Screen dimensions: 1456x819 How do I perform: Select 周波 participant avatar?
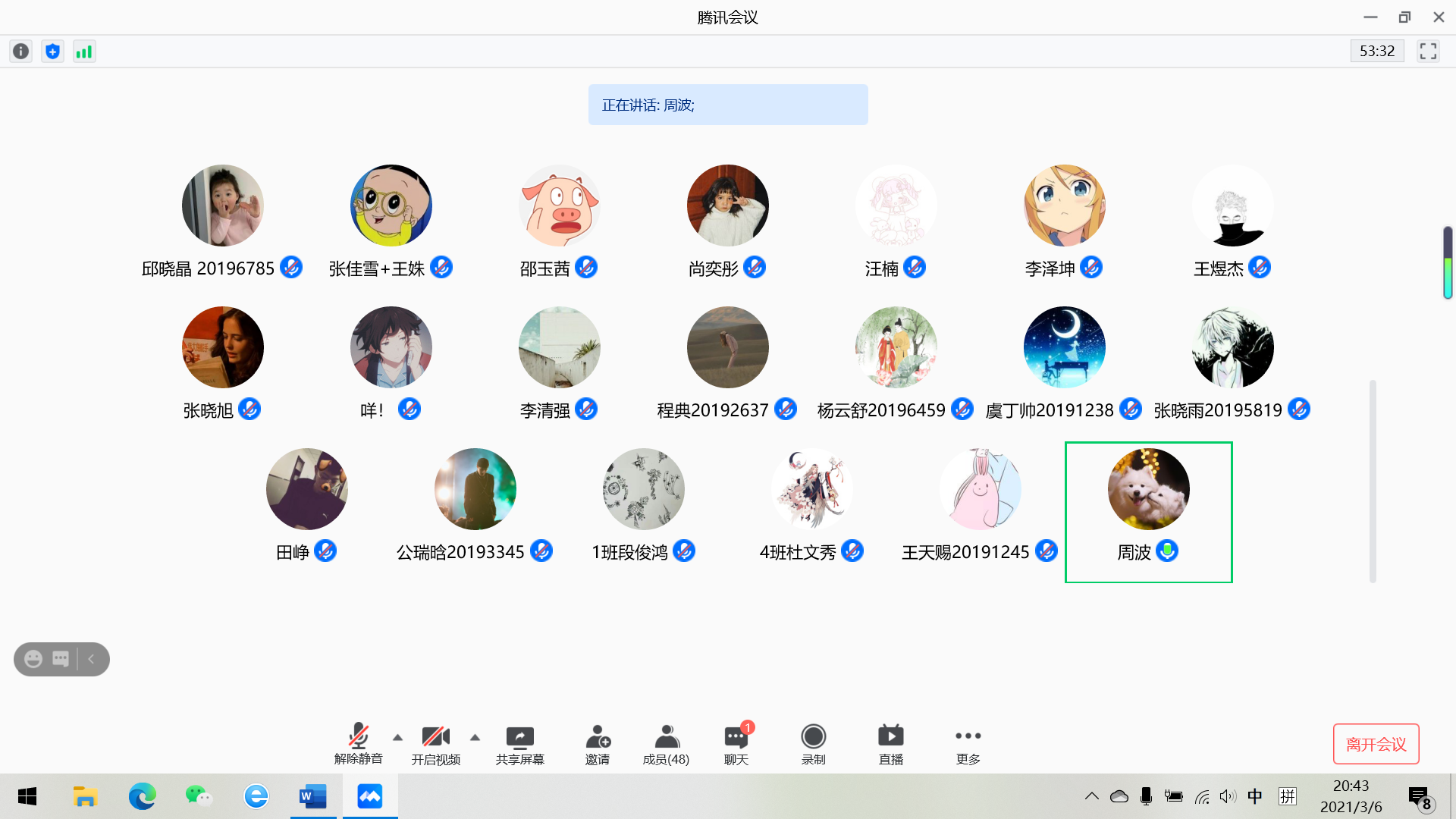[1148, 489]
